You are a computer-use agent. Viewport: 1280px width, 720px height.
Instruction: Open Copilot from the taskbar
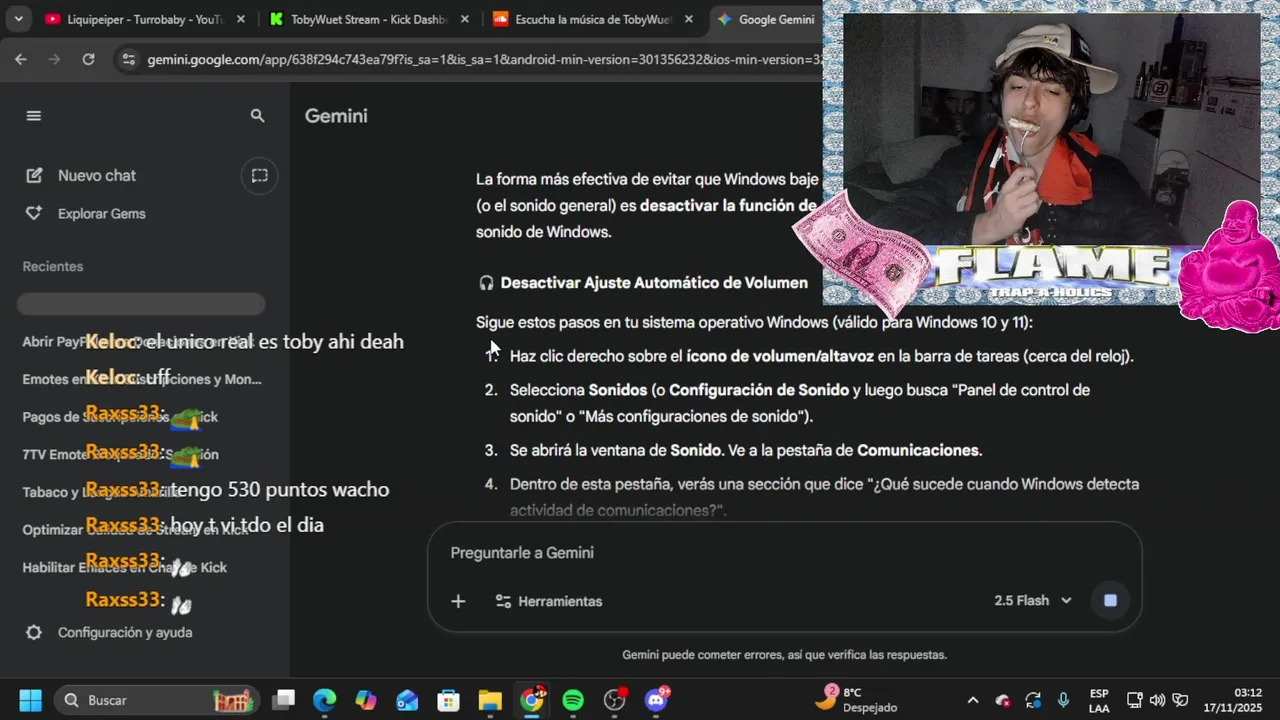pyautogui.click(x=366, y=700)
